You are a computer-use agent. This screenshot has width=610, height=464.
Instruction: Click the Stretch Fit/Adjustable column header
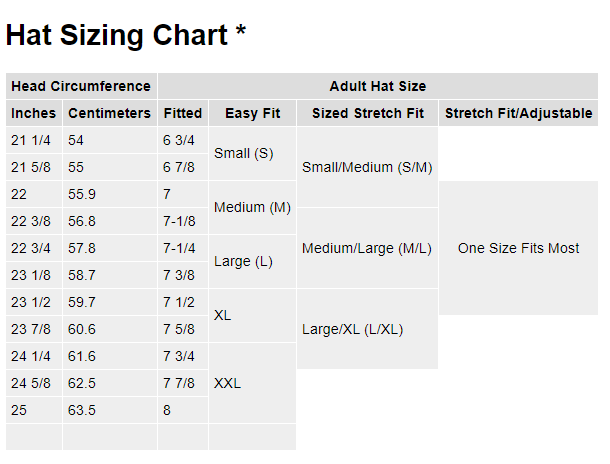coord(518,113)
